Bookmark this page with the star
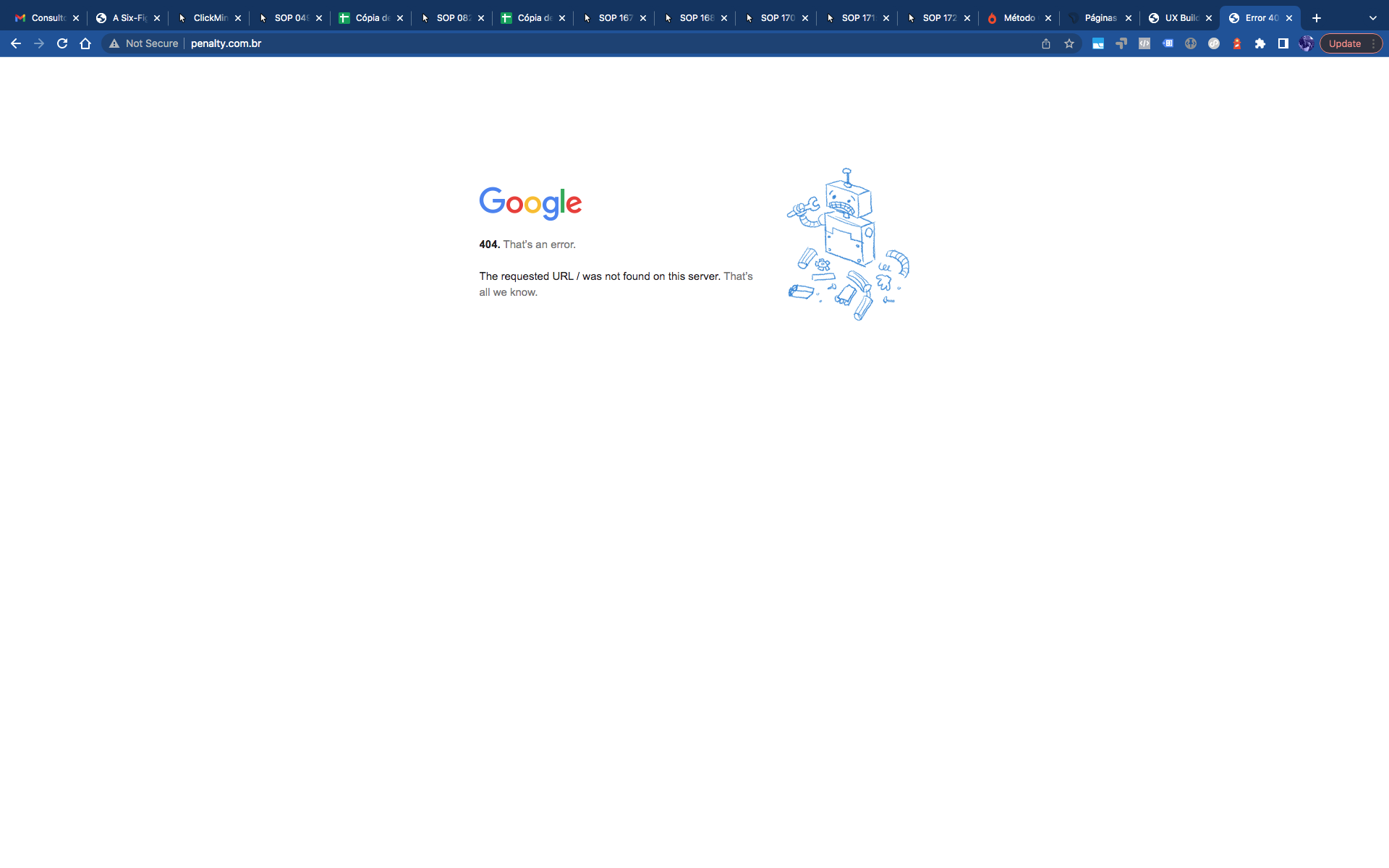Viewport: 1389px width, 868px height. 1069,43
